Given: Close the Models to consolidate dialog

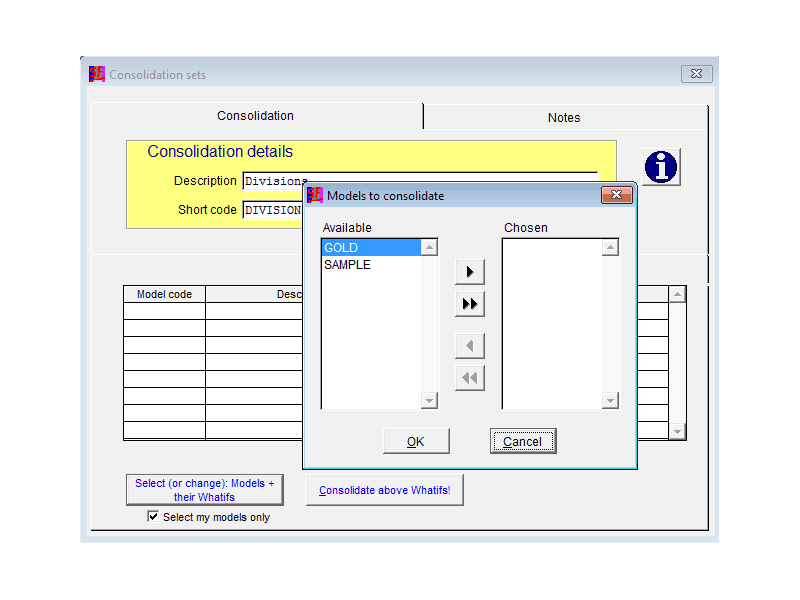Looking at the screenshot, I should pos(616,195).
